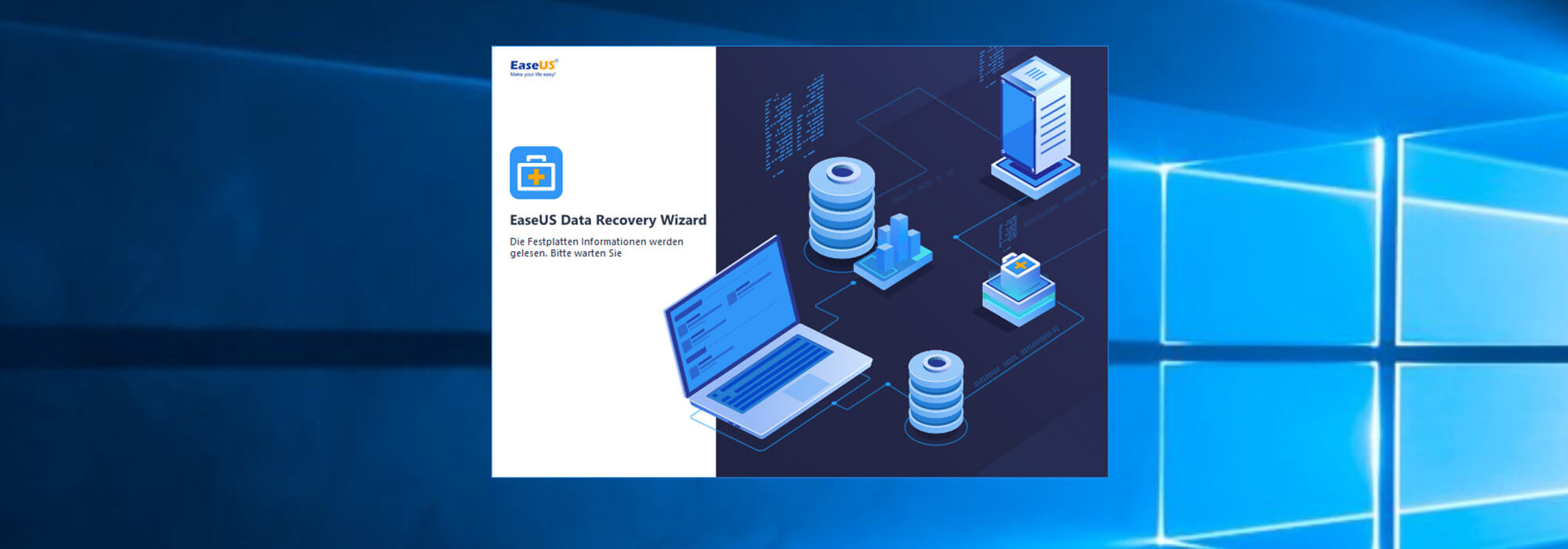Click the "EaseUS Data Recovery Wizard" title text

(x=608, y=220)
